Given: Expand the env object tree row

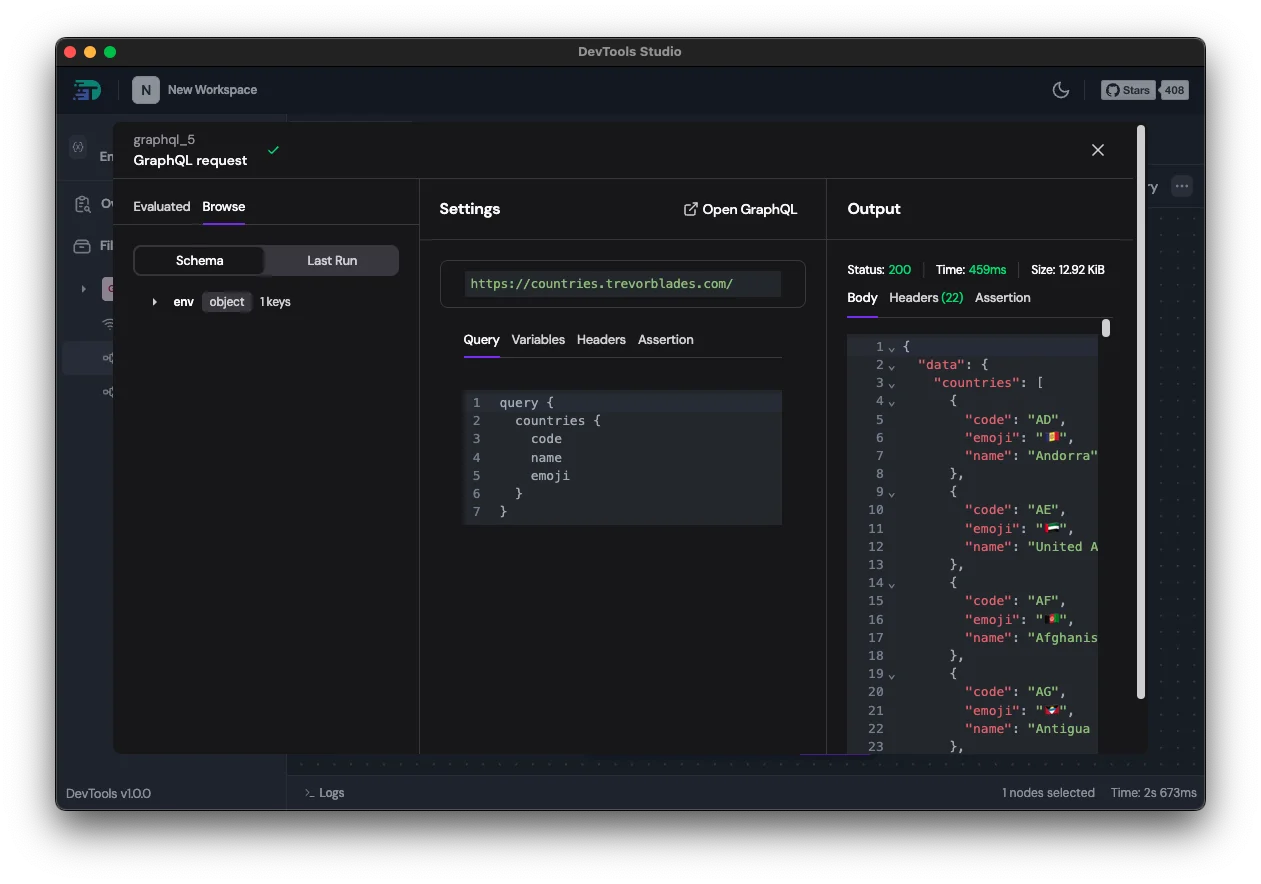Looking at the screenshot, I should pyautogui.click(x=154, y=302).
